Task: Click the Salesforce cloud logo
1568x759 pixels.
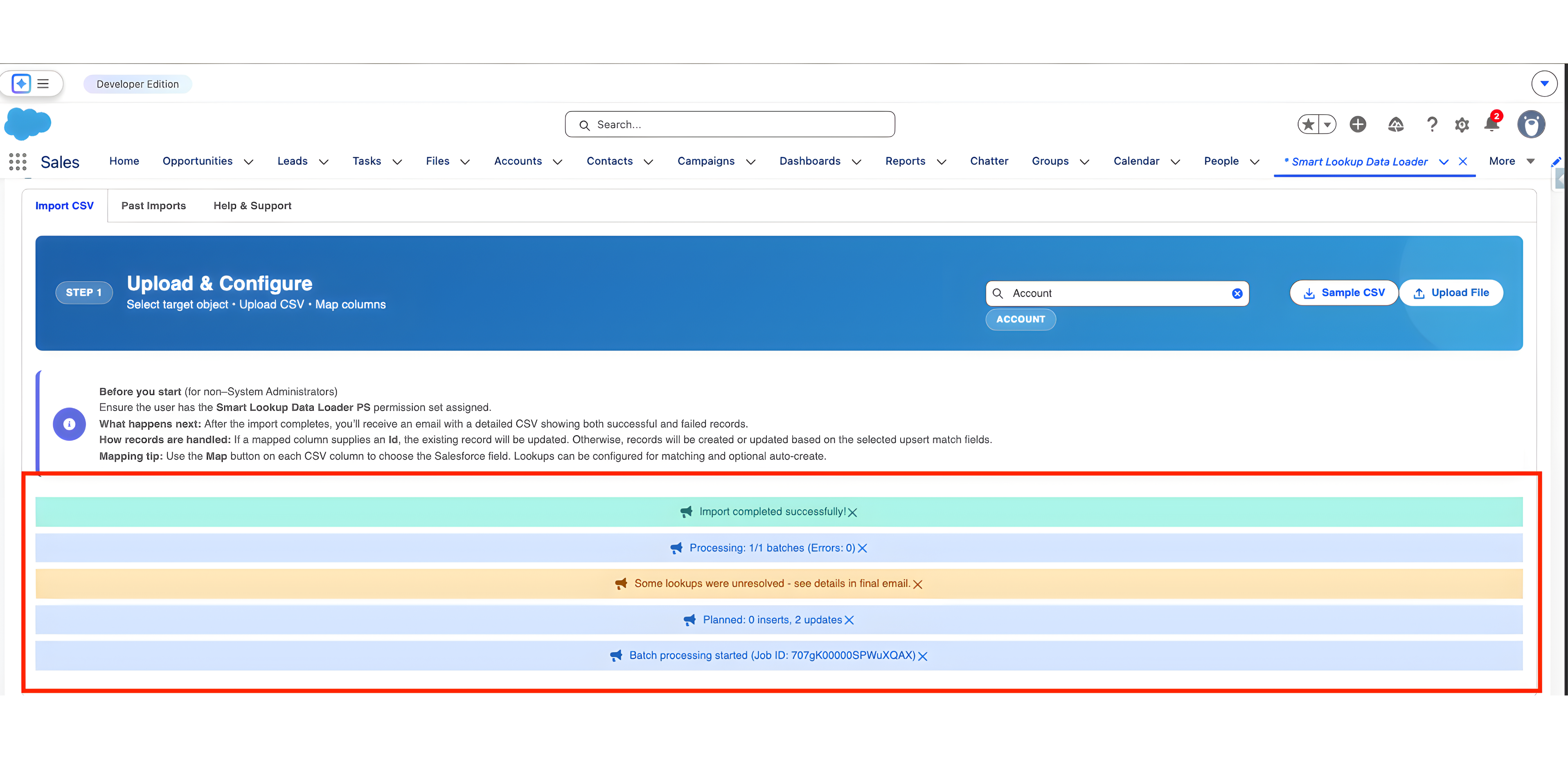Action: [27, 124]
